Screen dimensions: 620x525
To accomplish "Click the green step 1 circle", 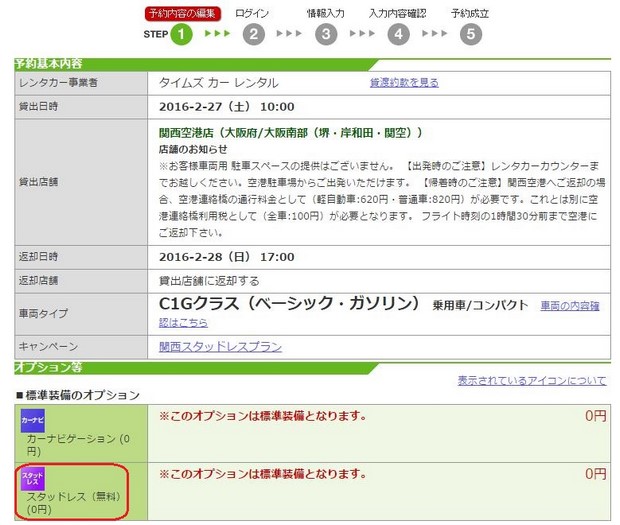I will 180,35.
